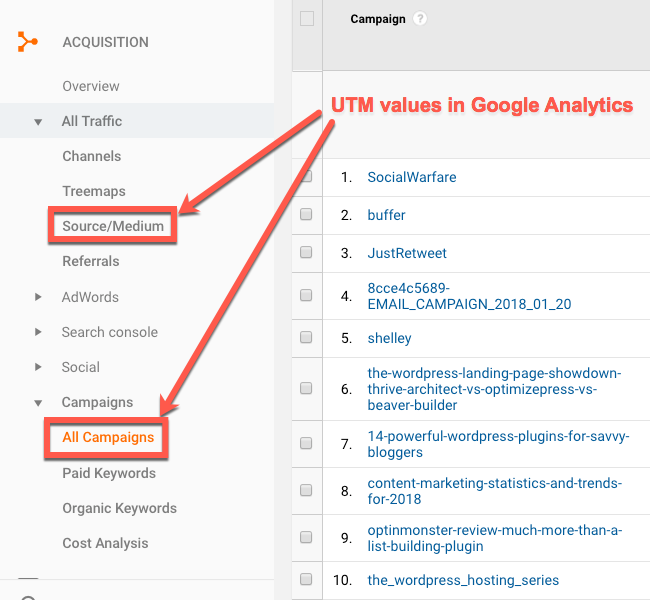The image size is (650, 600).
Task: Open the wordpress-landing-page-showdown campaign link
Action: click(494, 389)
